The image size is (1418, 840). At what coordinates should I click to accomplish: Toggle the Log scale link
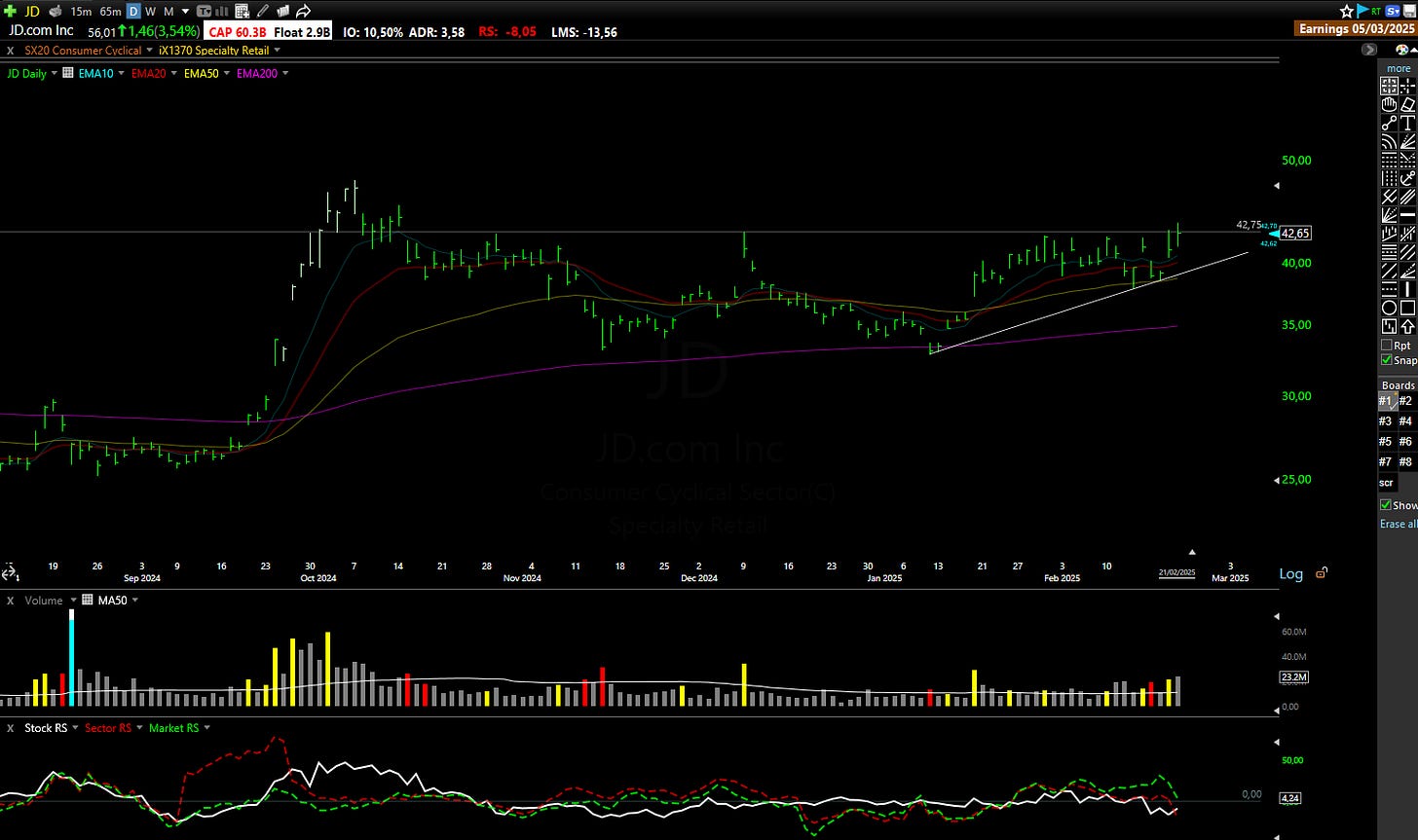click(x=1290, y=573)
